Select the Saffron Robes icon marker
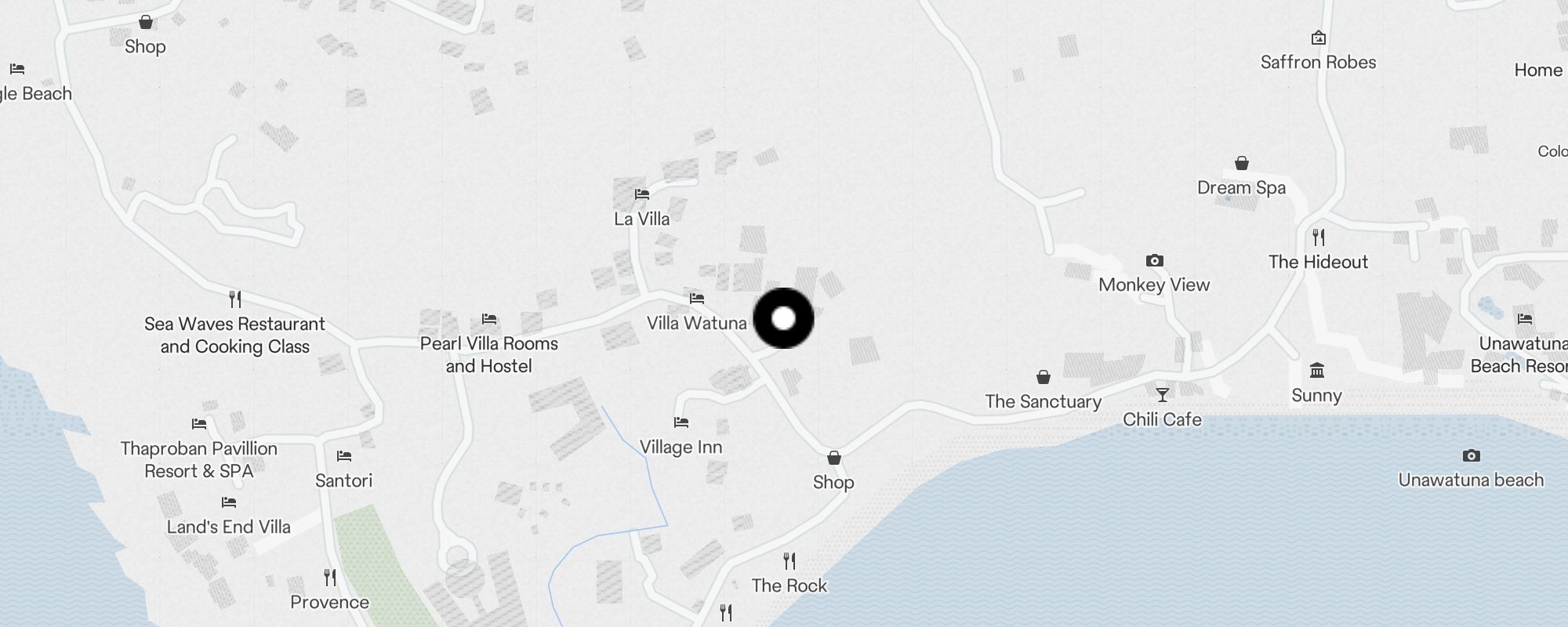Image resolution: width=1568 pixels, height=627 pixels. click(1318, 37)
